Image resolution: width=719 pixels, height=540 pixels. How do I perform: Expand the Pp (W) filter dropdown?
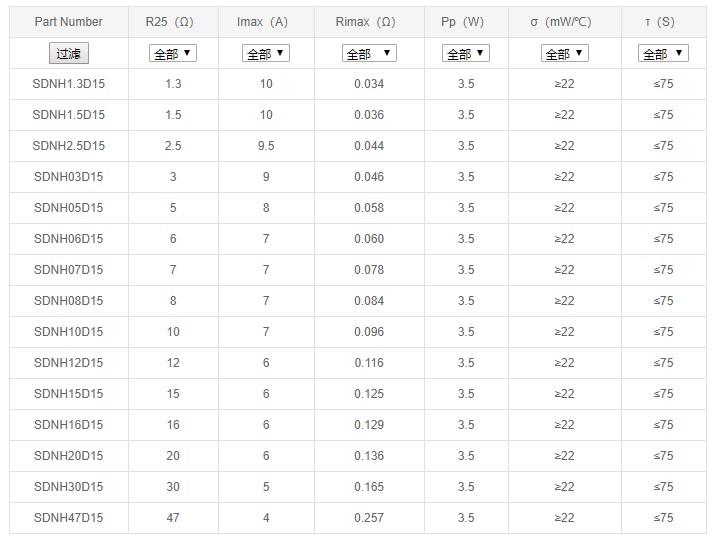[466, 54]
